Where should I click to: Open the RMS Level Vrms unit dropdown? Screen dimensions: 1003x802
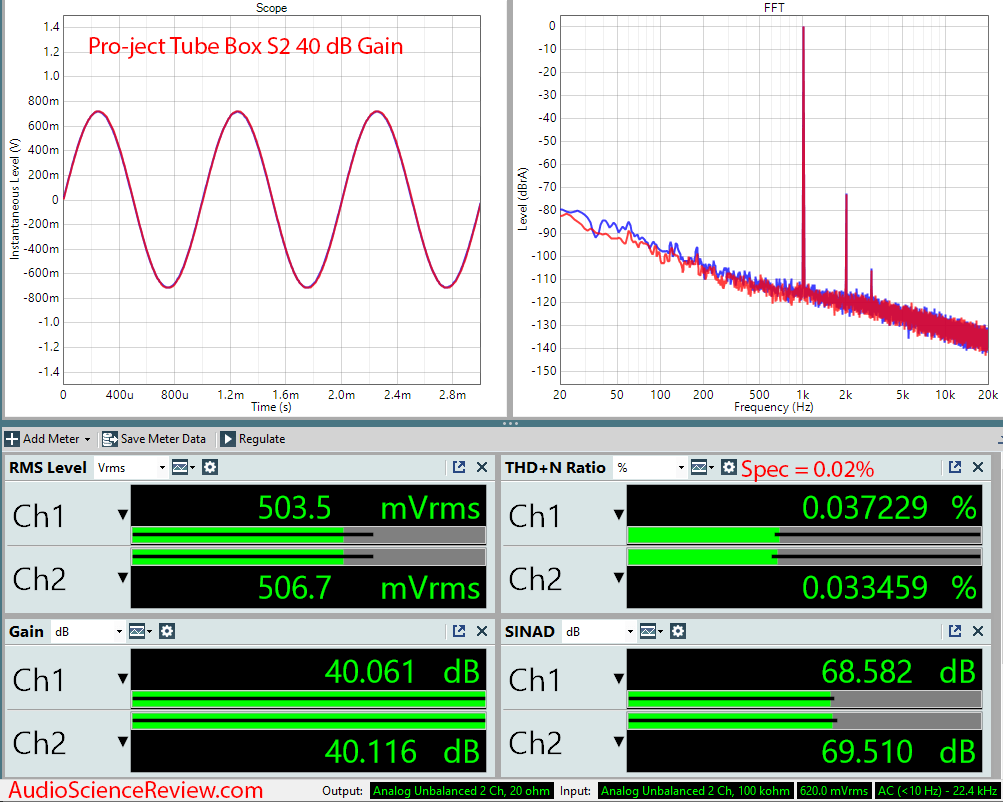[130, 468]
